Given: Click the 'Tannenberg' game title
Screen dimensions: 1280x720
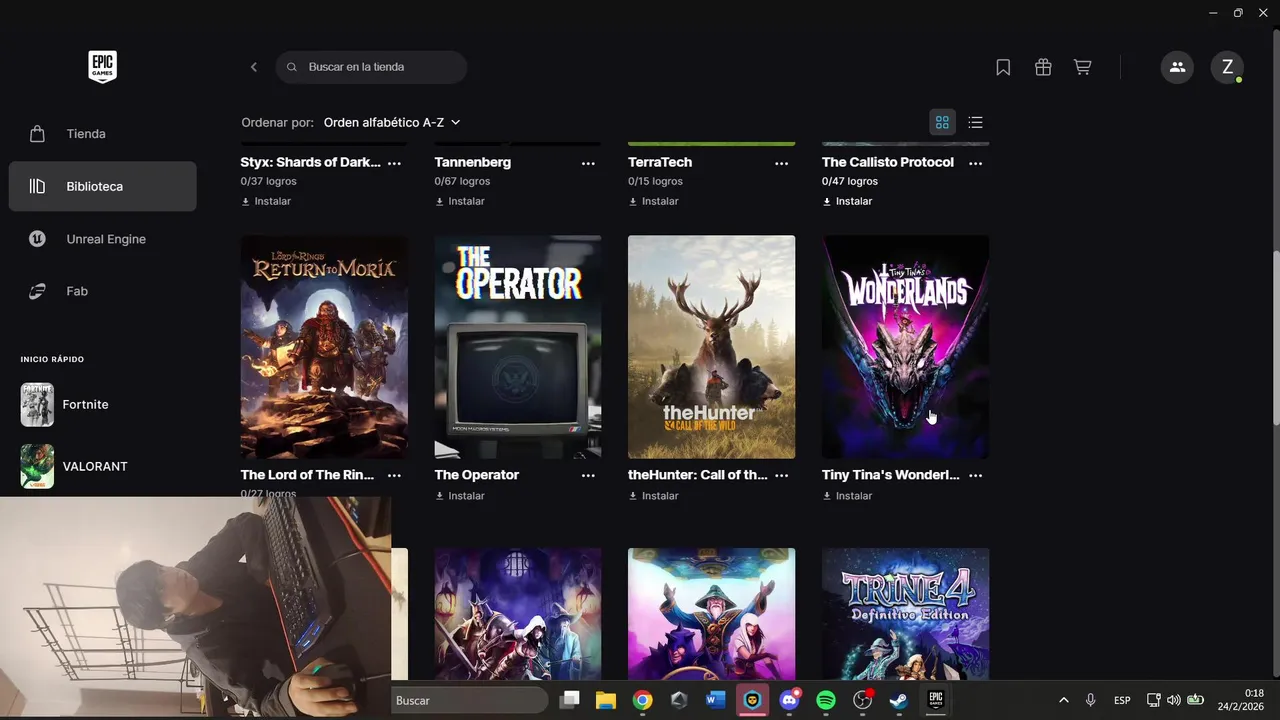Looking at the screenshot, I should tap(473, 162).
